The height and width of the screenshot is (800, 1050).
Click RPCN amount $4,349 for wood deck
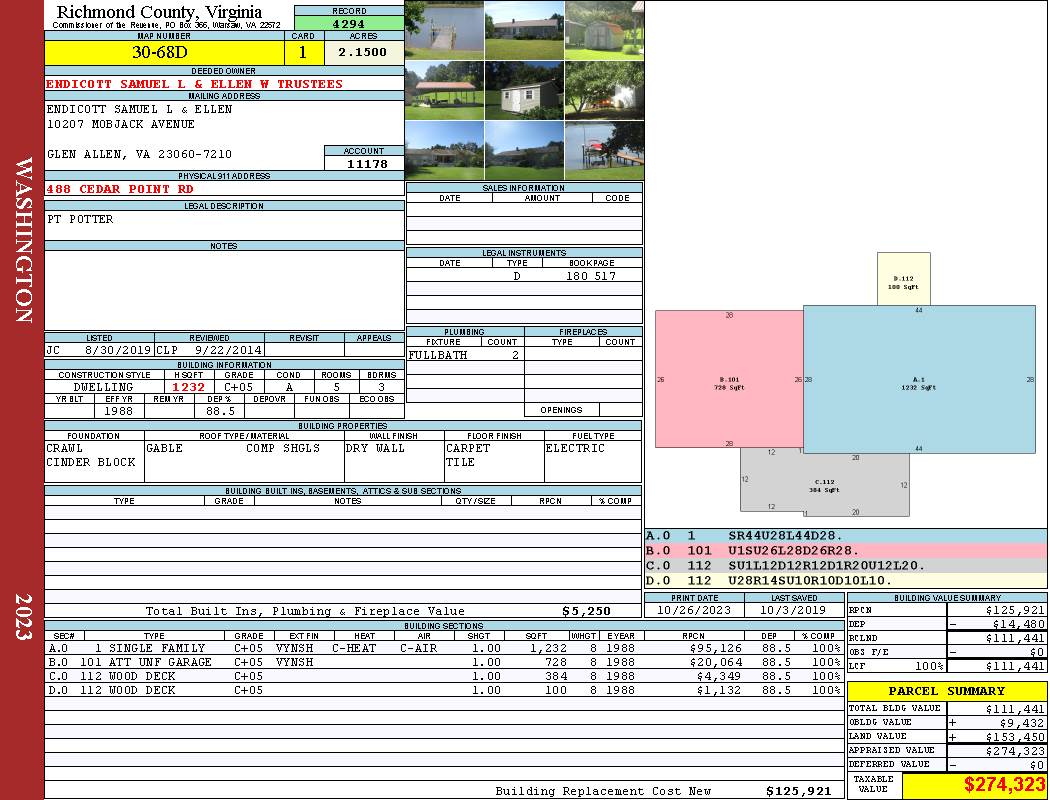(x=719, y=676)
